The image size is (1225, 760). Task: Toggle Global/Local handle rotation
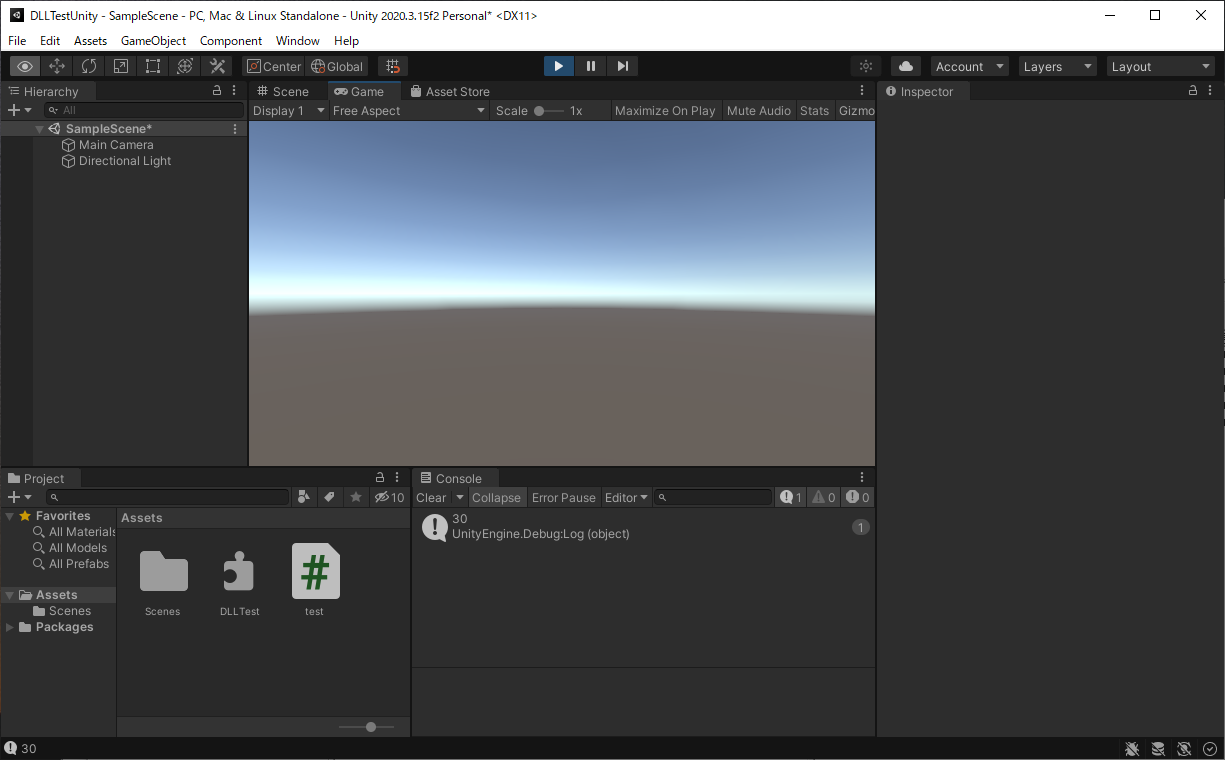coord(337,66)
